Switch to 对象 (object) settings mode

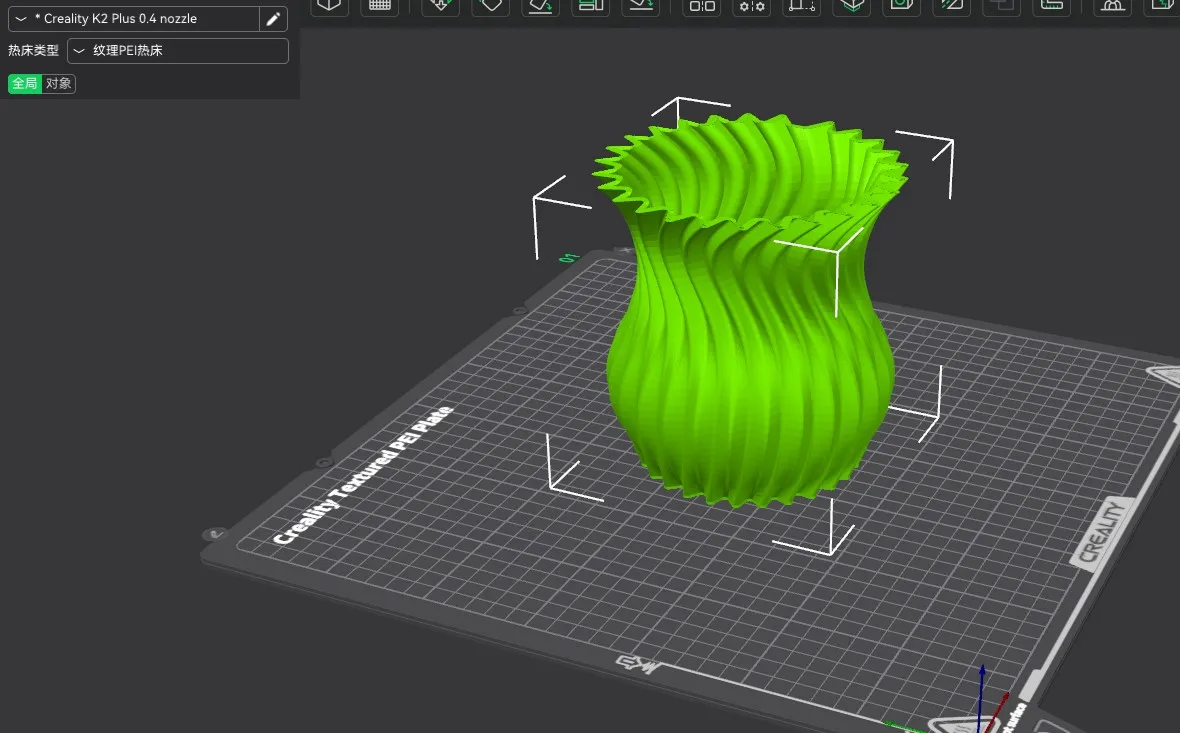click(59, 84)
